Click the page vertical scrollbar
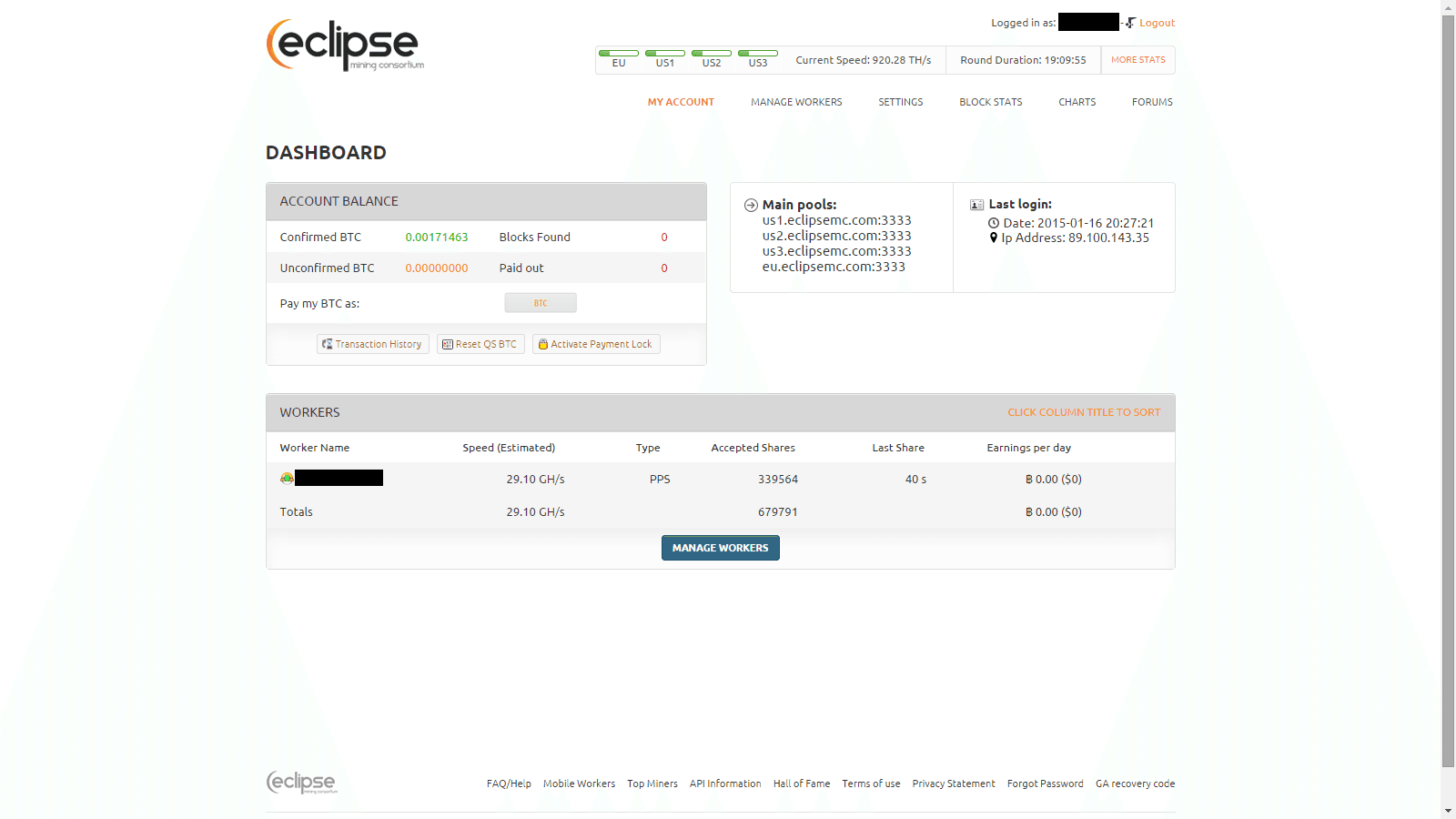 [x=1448, y=391]
